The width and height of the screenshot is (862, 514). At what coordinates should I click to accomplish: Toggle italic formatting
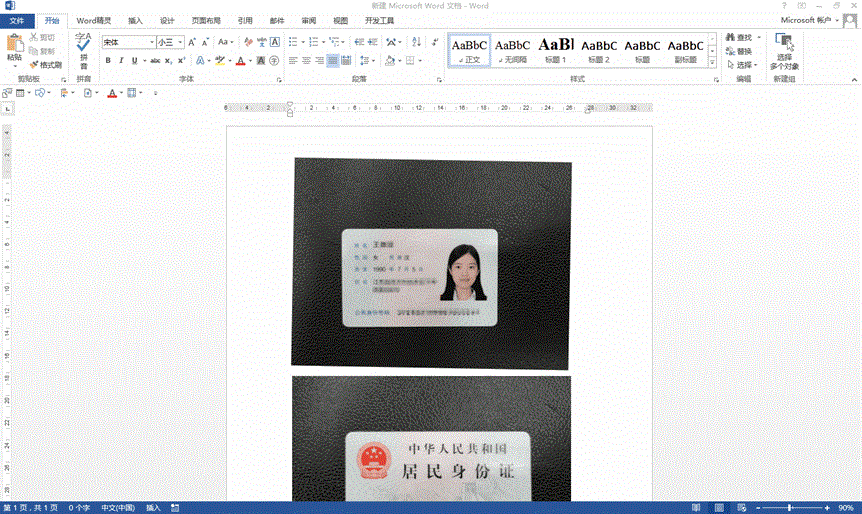(122, 61)
